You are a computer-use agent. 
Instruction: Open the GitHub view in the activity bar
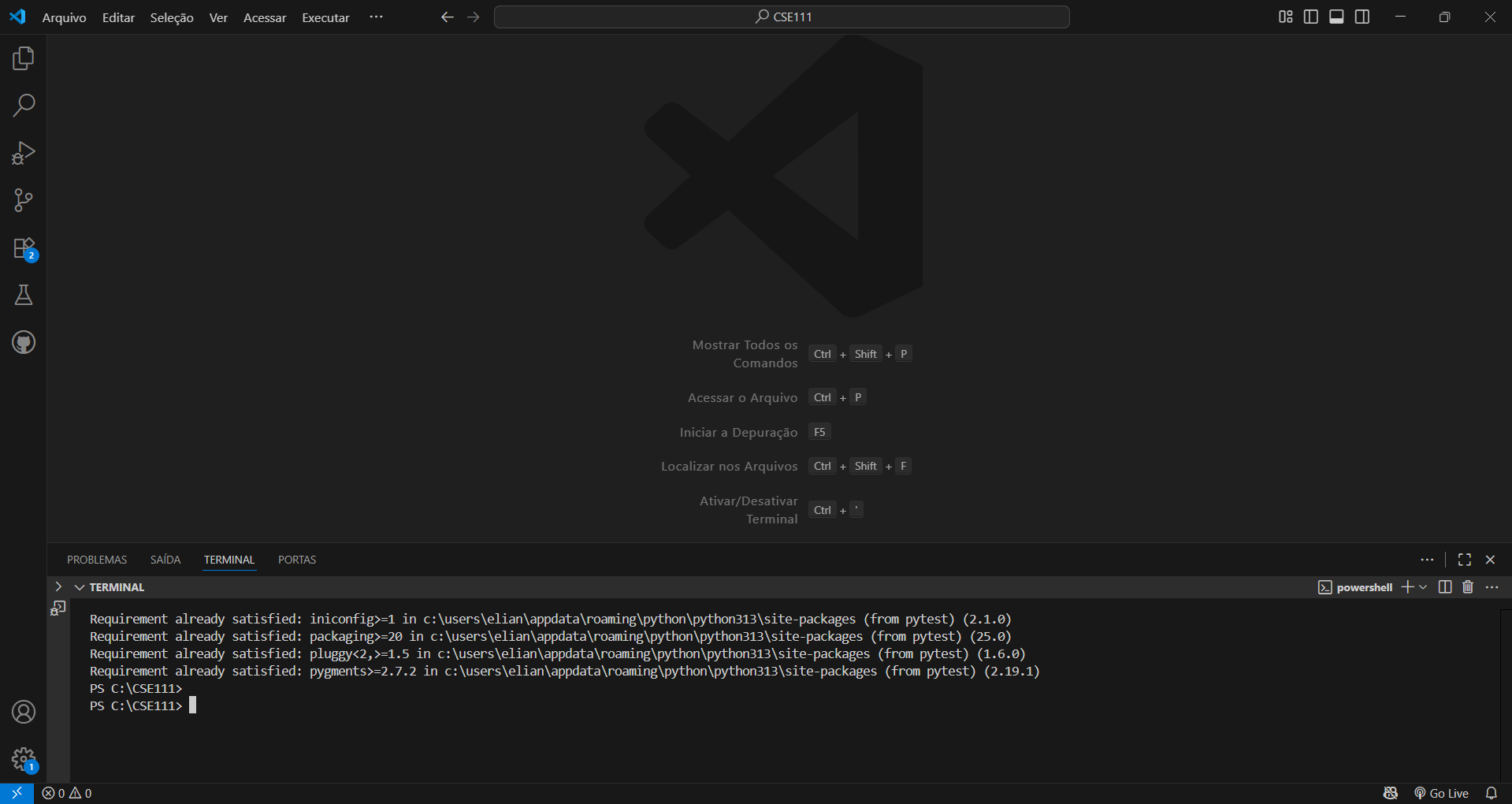(24, 343)
